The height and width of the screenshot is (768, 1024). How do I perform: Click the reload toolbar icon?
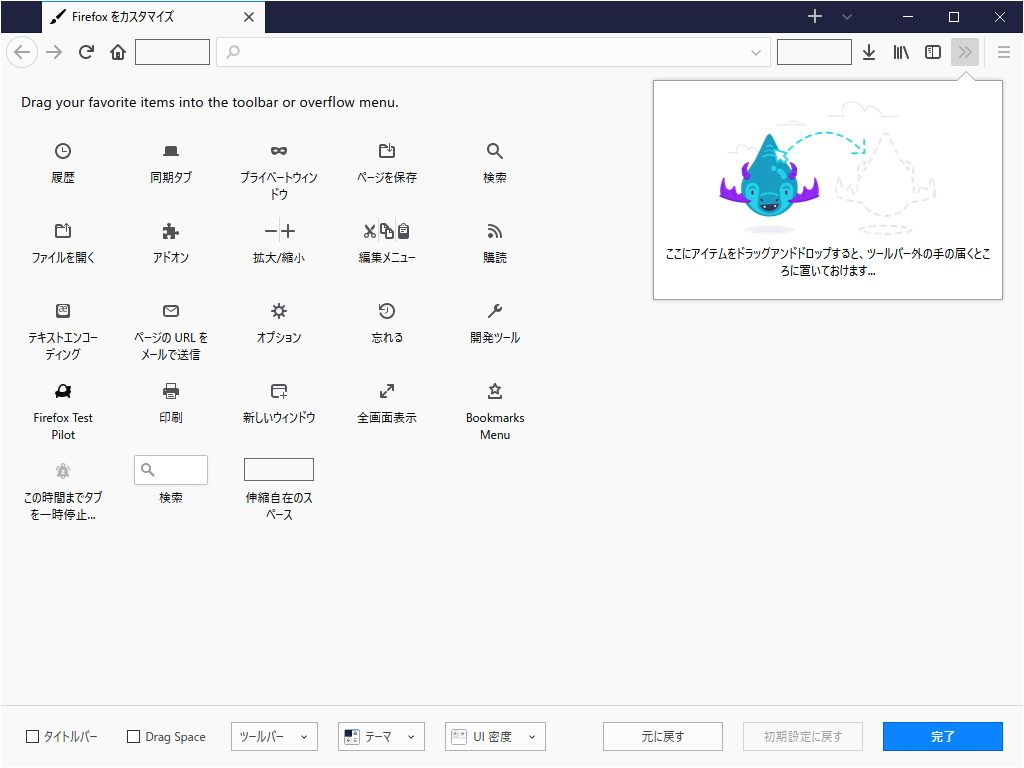(x=86, y=52)
